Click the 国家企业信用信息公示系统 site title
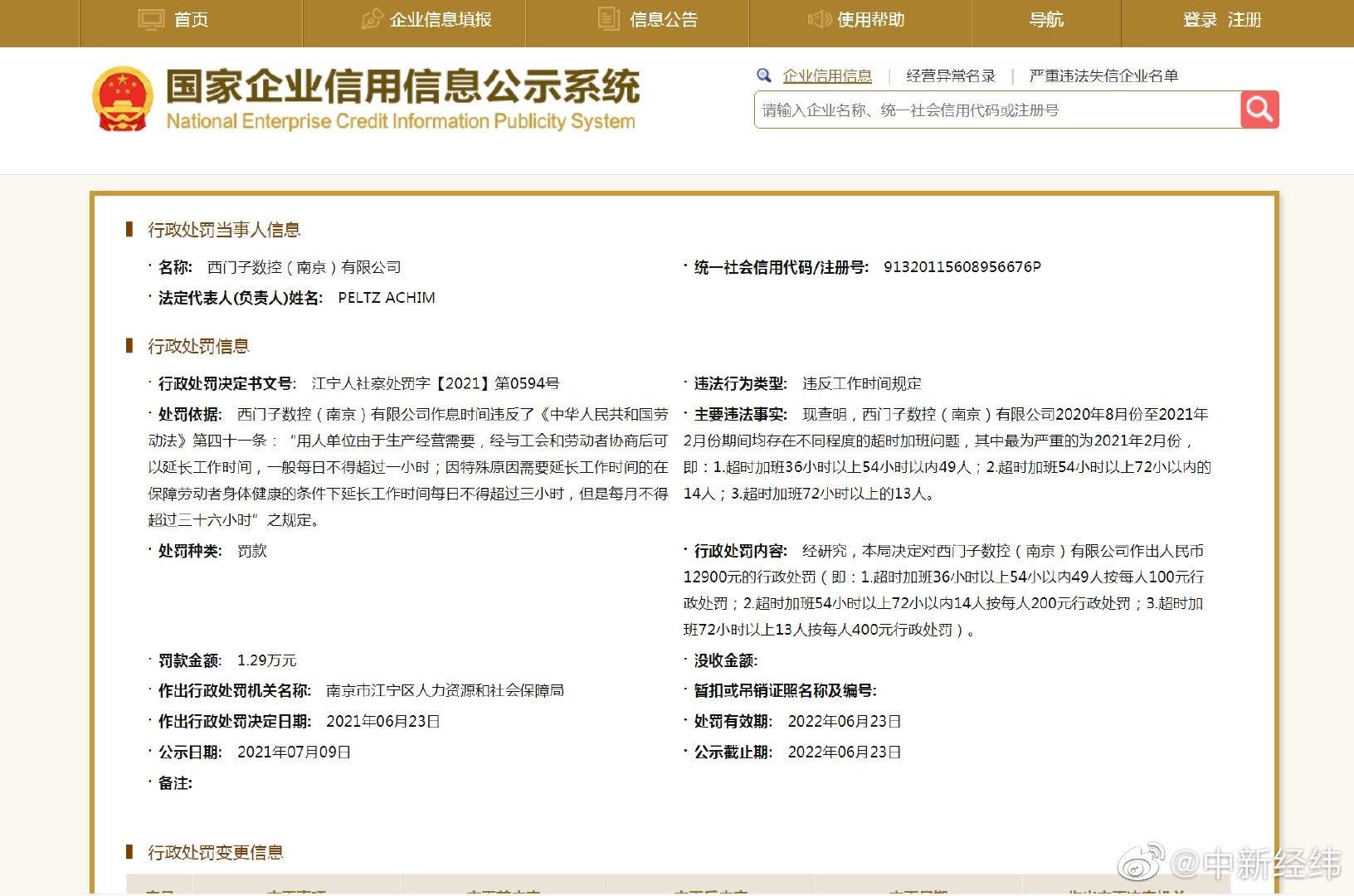Screen dimensions: 1354x896 [402, 87]
